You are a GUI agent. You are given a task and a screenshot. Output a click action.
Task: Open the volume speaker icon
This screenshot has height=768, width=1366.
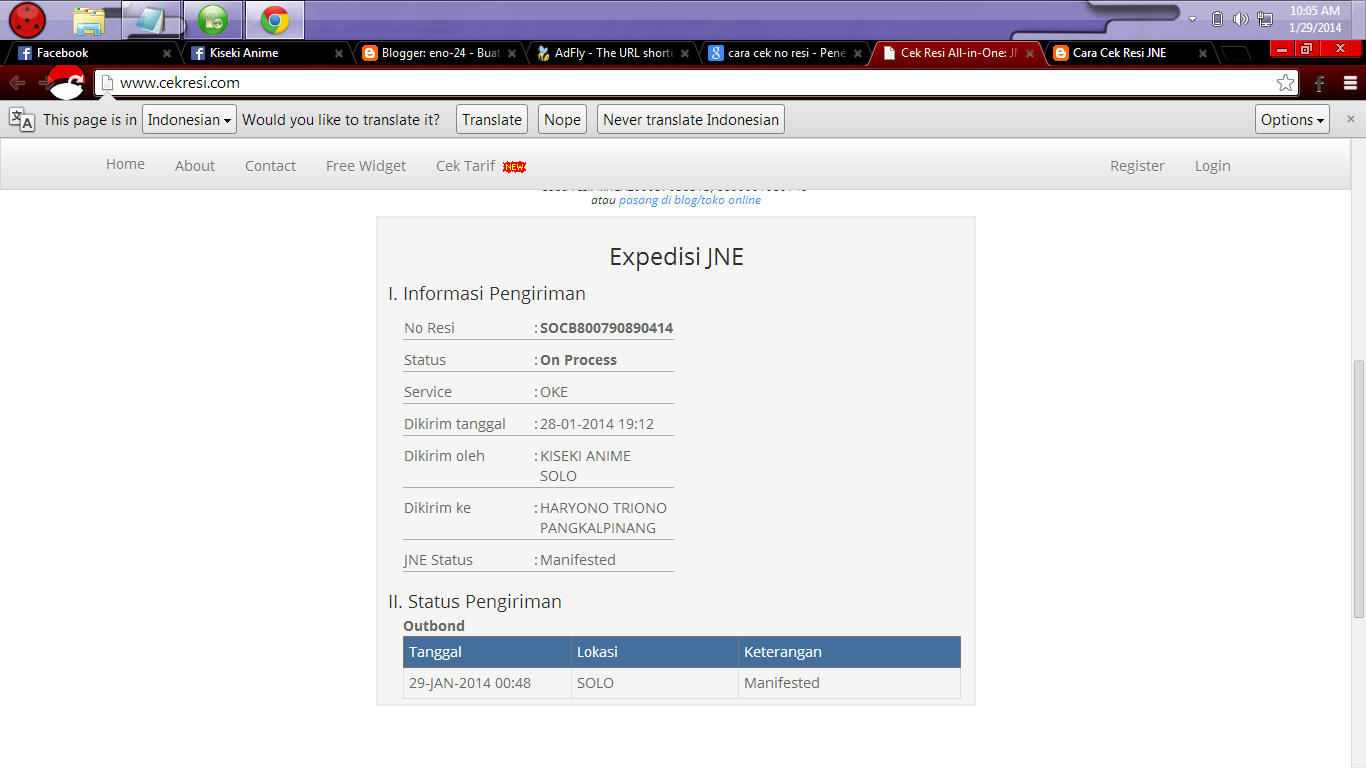point(1240,19)
